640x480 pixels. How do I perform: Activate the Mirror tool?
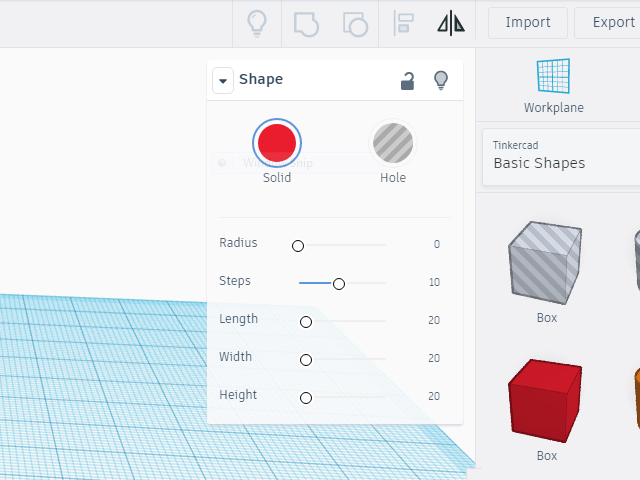(451, 24)
